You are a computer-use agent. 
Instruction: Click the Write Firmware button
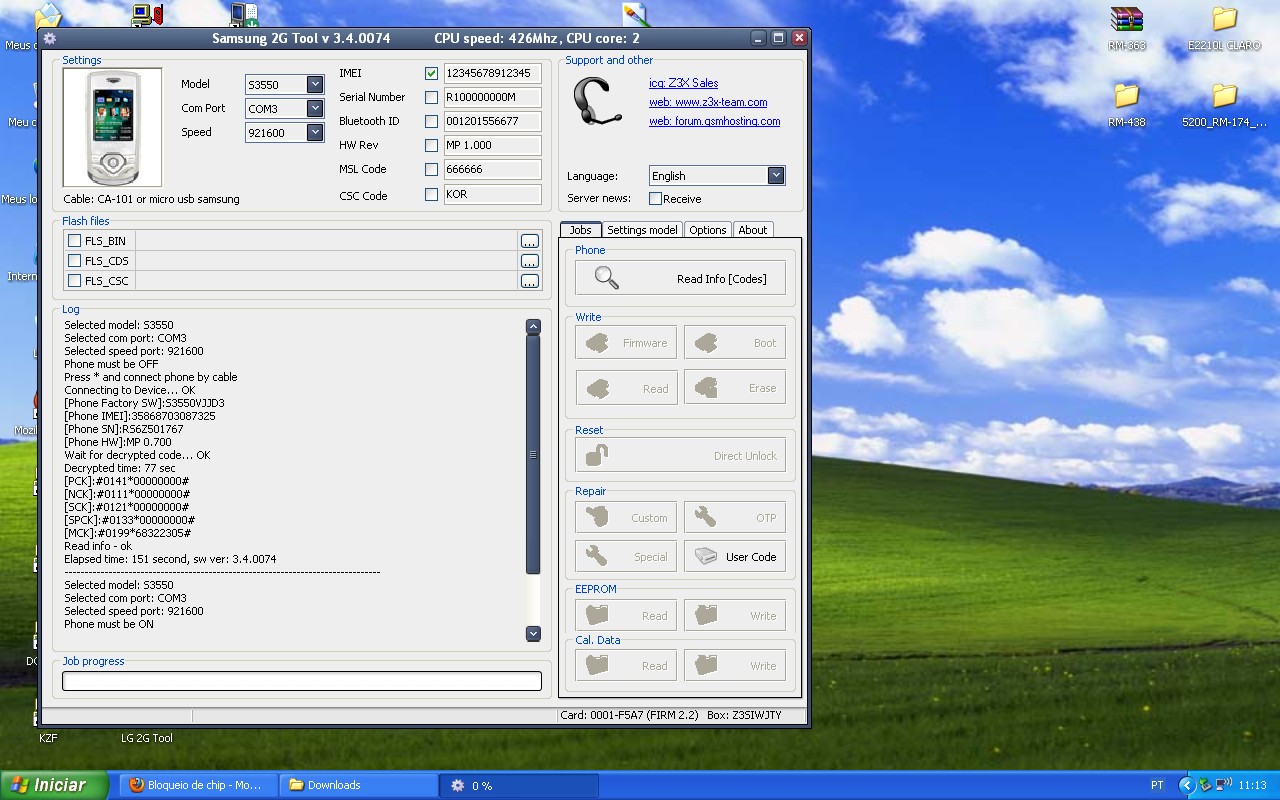[626, 343]
